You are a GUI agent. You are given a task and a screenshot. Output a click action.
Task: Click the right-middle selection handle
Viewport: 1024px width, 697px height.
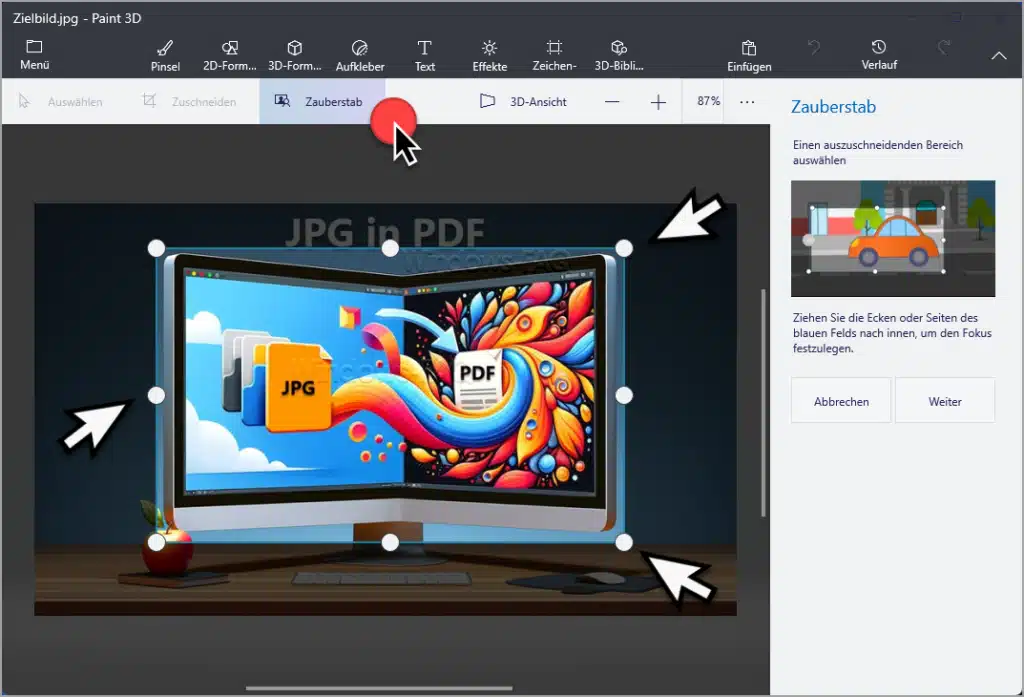624,395
